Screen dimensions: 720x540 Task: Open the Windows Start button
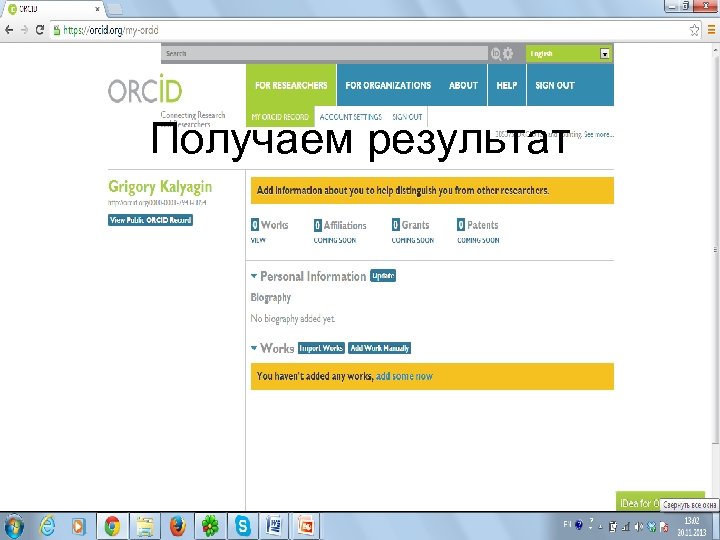(14, 526)
